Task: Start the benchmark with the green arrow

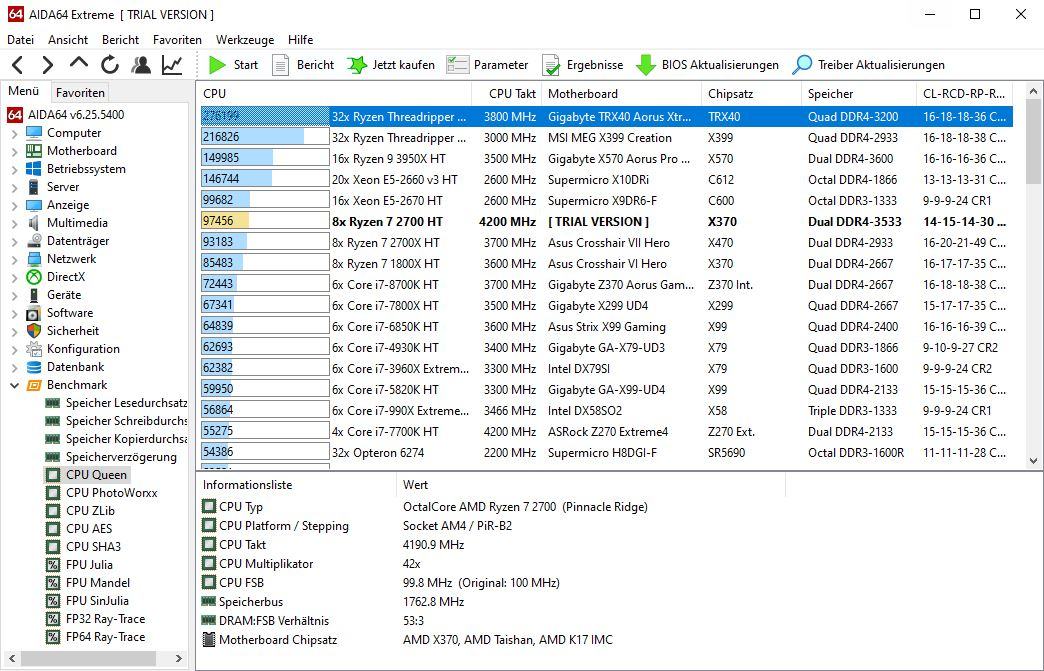Action: pos(233,65)
